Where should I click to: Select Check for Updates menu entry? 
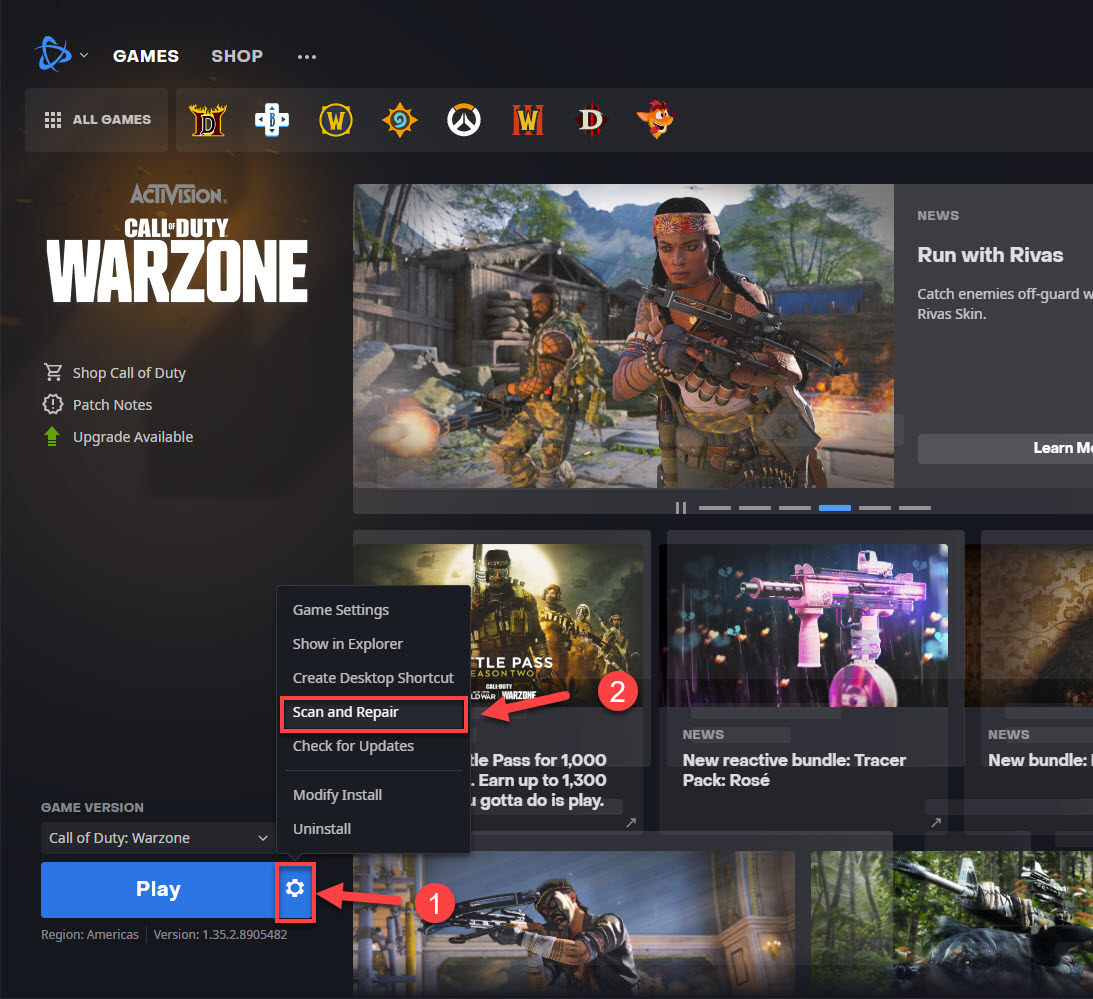pos(353,746)
